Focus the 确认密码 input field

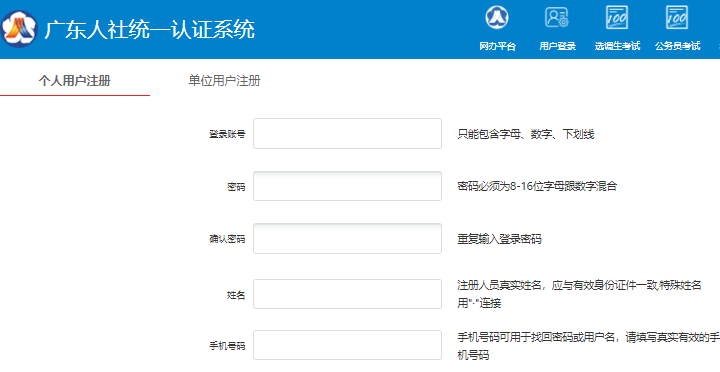347,239
